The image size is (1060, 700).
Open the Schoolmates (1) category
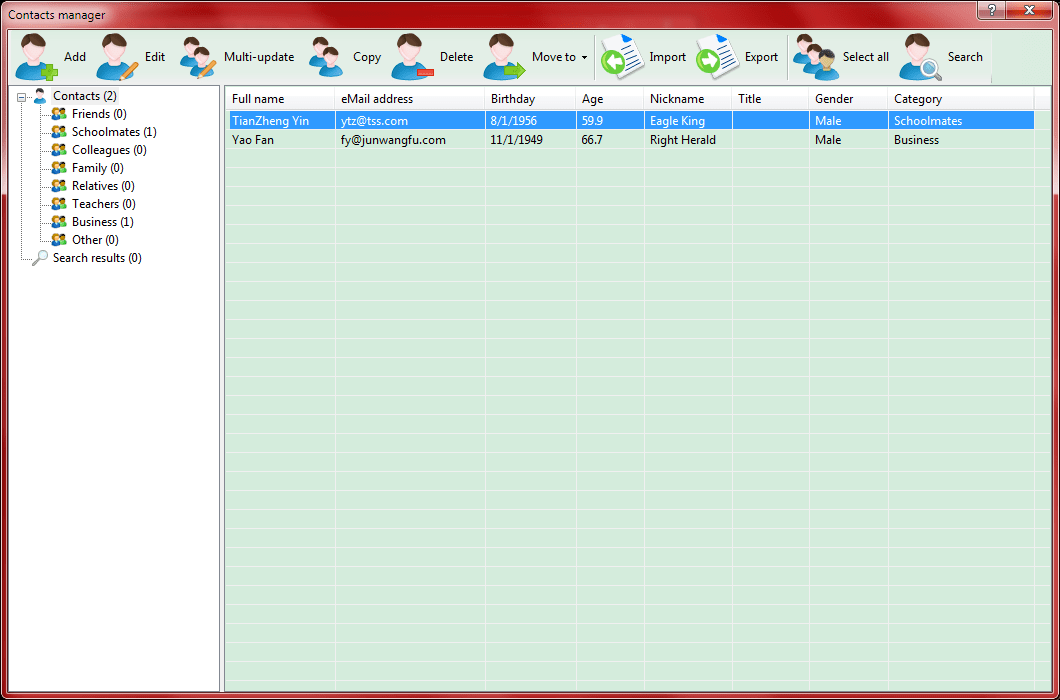tap(114, 132)
